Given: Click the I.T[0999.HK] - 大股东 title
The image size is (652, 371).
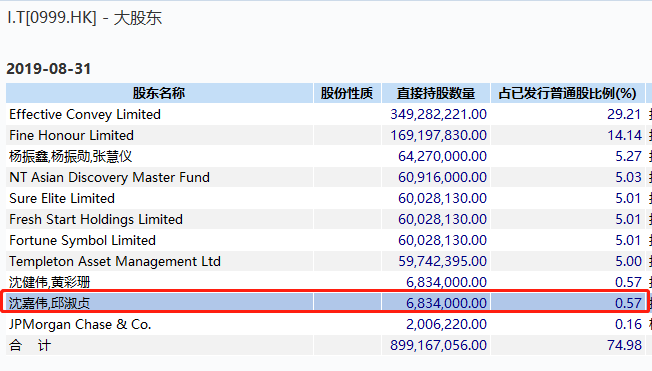Looking at the screenshot, I should (x=84, y=18).
